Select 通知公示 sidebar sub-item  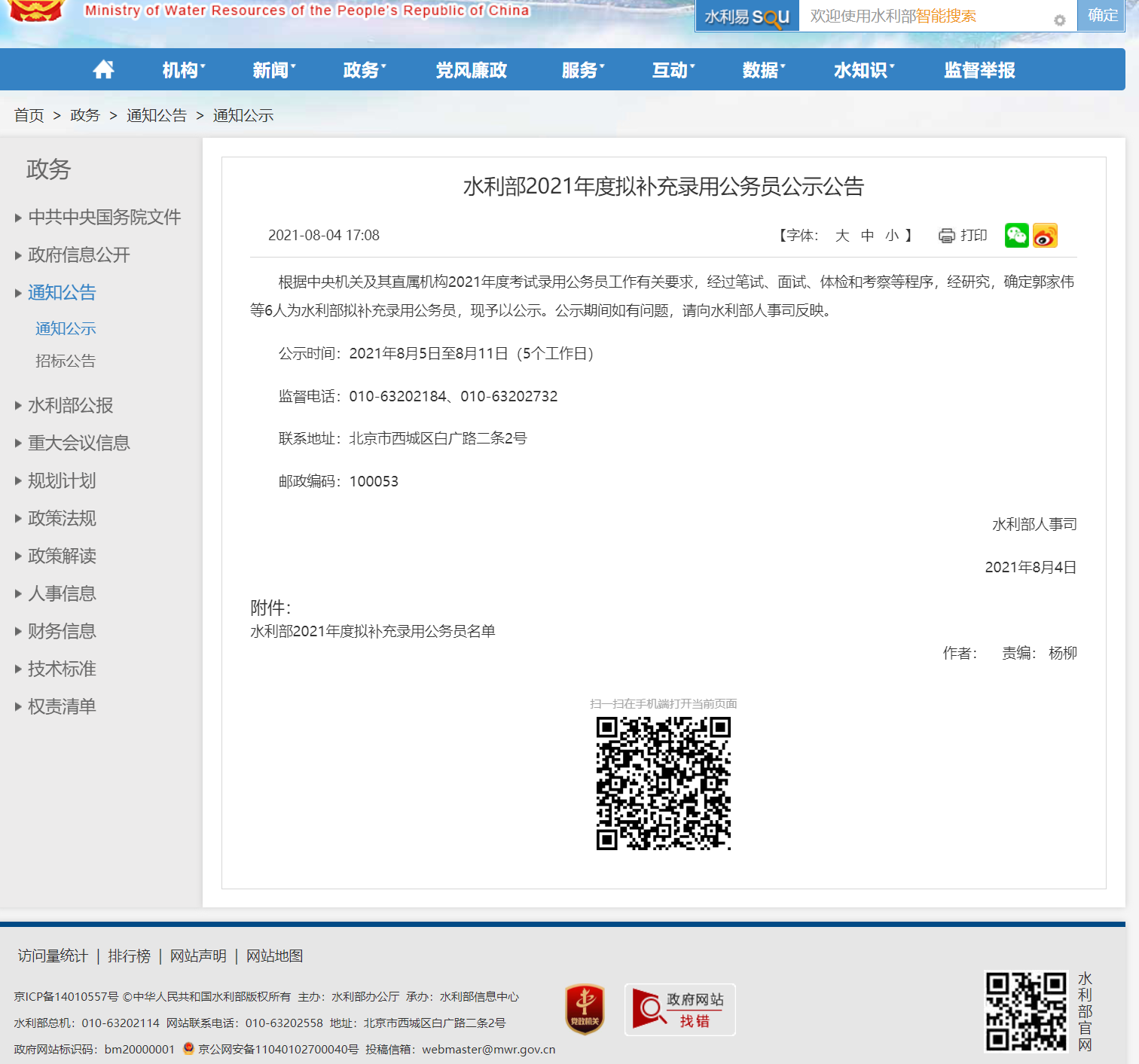66,328
